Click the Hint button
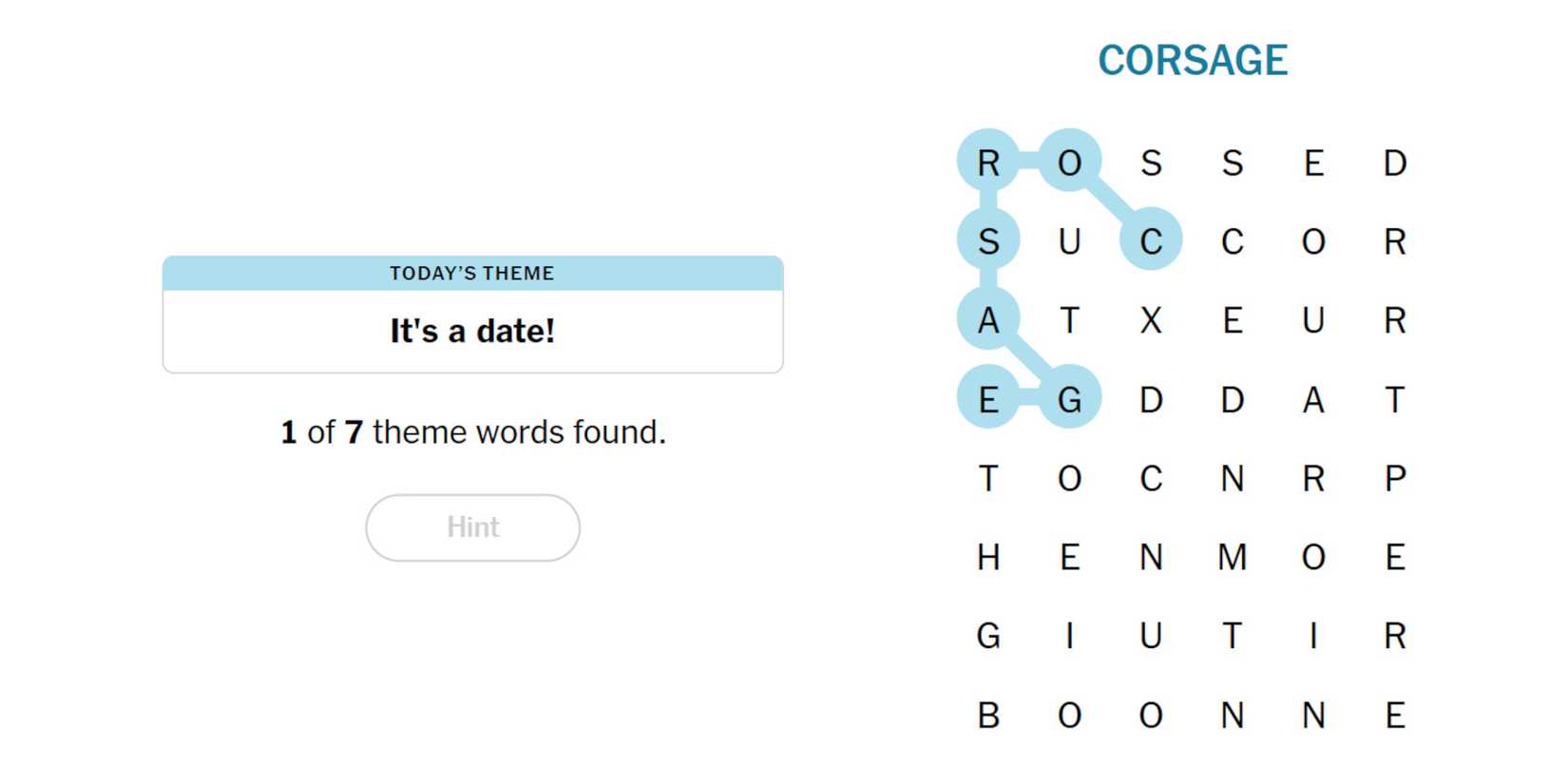 [472, 527]
